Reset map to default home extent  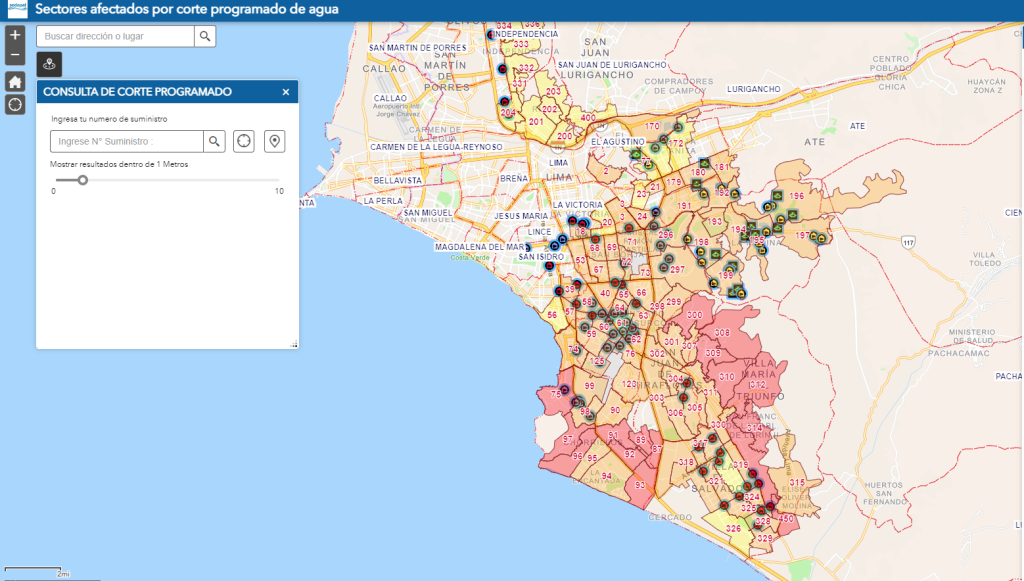tap(15, 81)
